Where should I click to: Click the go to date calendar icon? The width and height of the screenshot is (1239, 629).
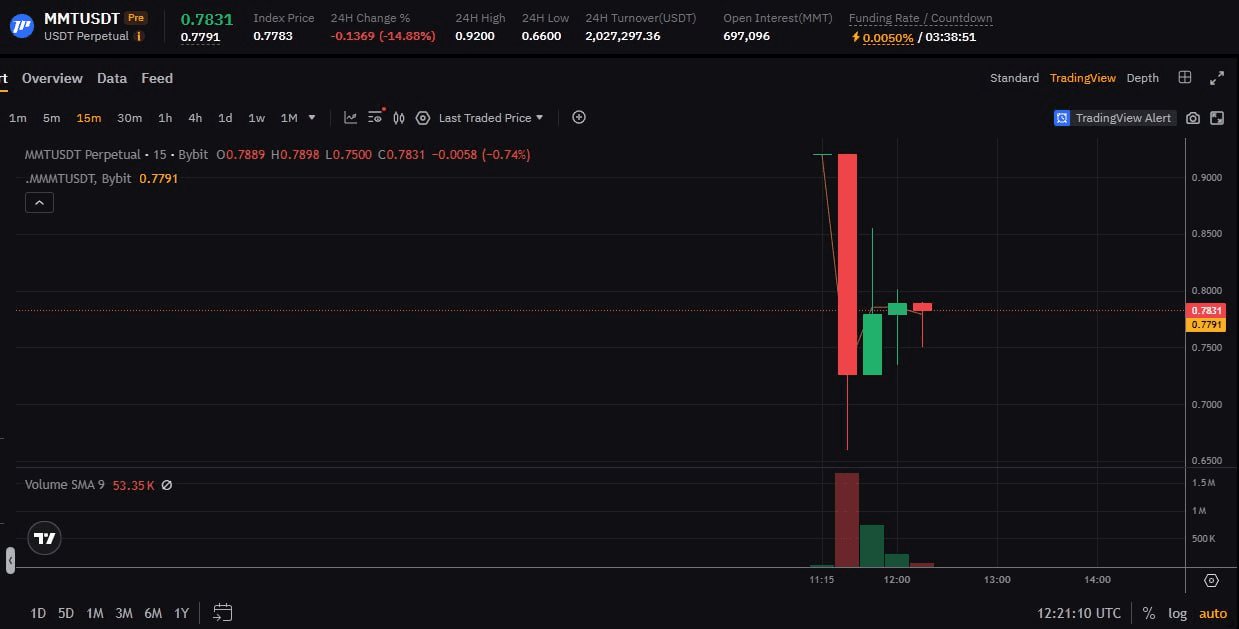(222, 612)
